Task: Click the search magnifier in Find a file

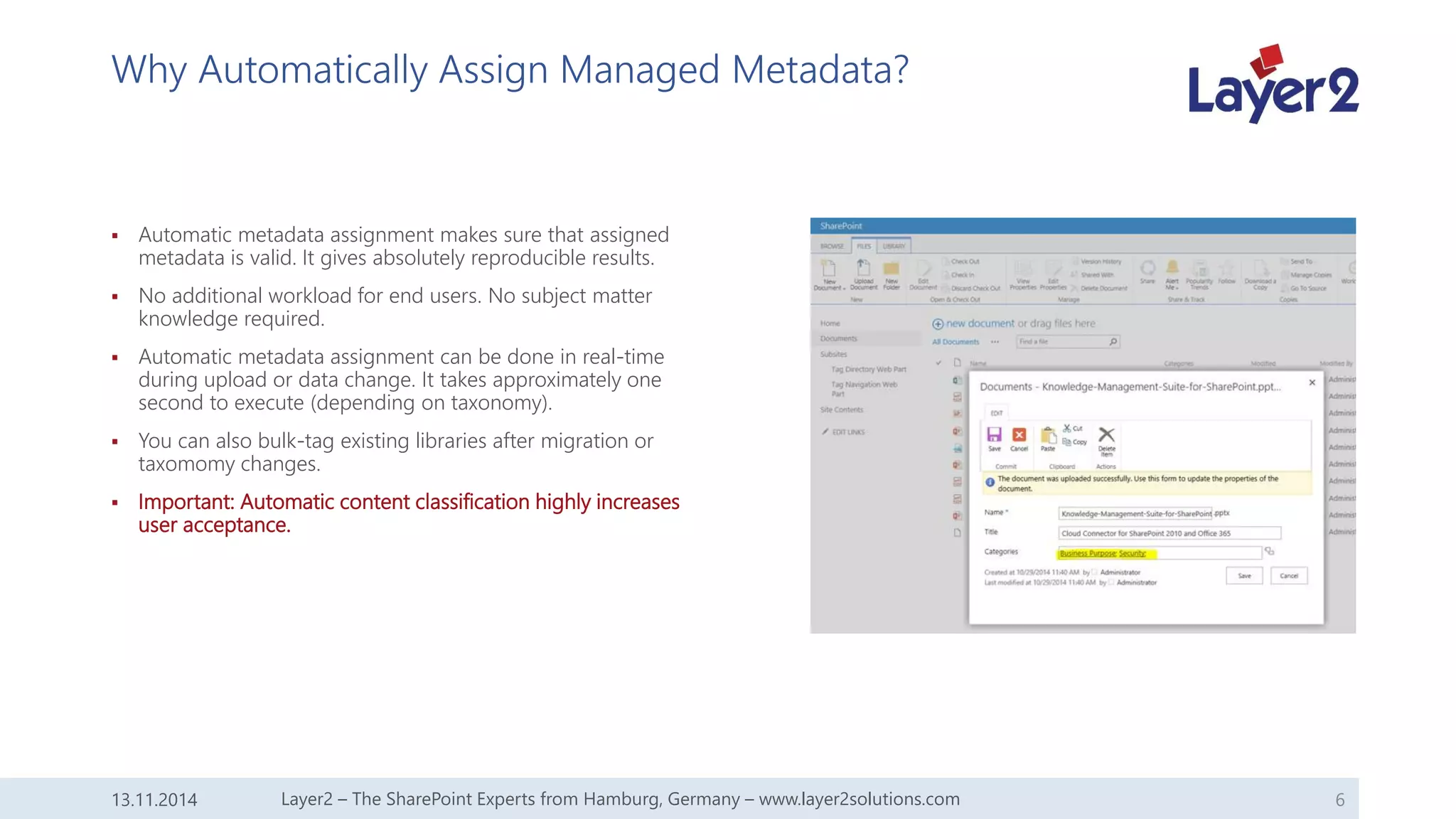Action: point(1113,342)
